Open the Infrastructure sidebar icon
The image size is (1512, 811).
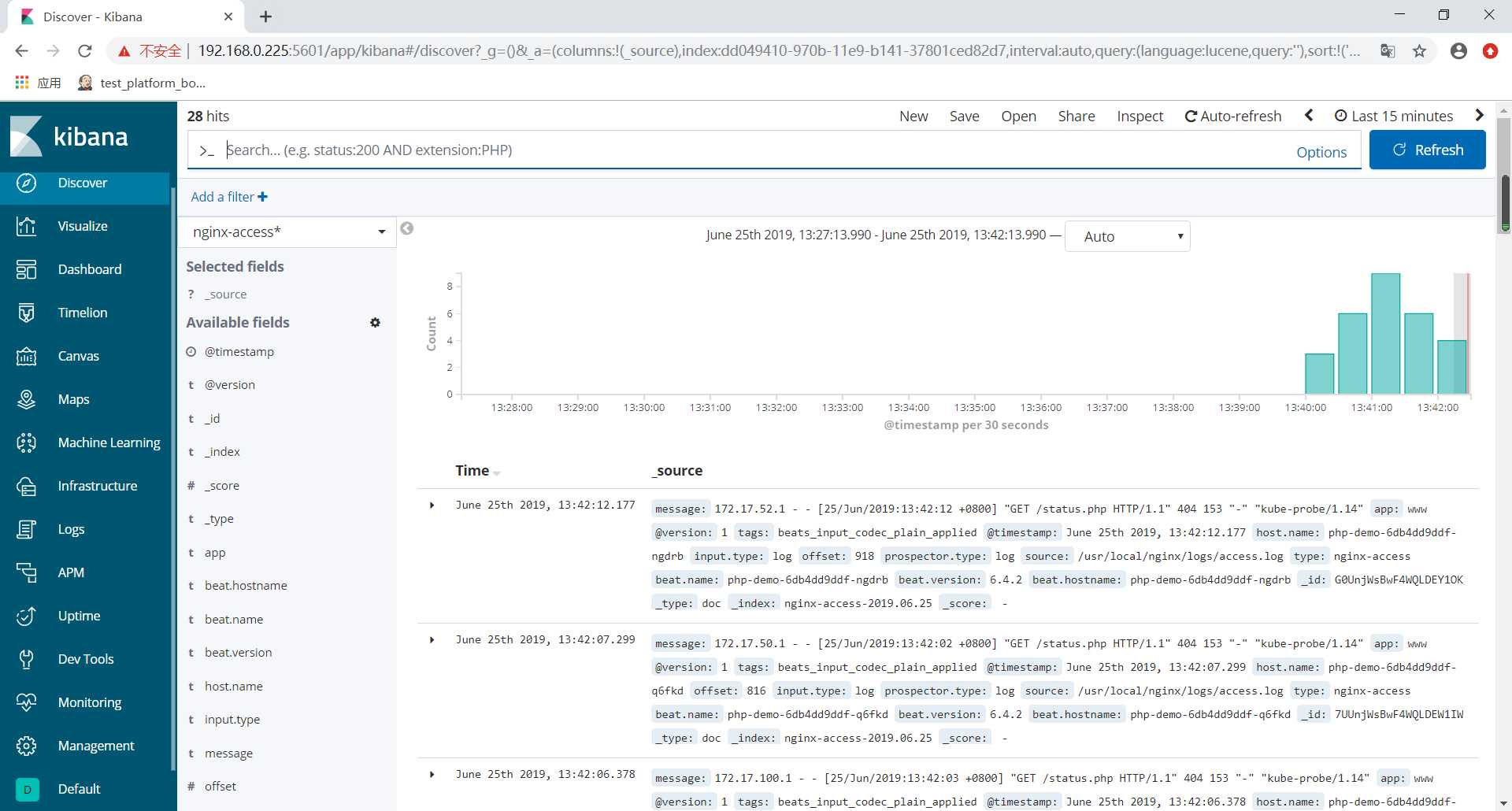coord(26,486)
